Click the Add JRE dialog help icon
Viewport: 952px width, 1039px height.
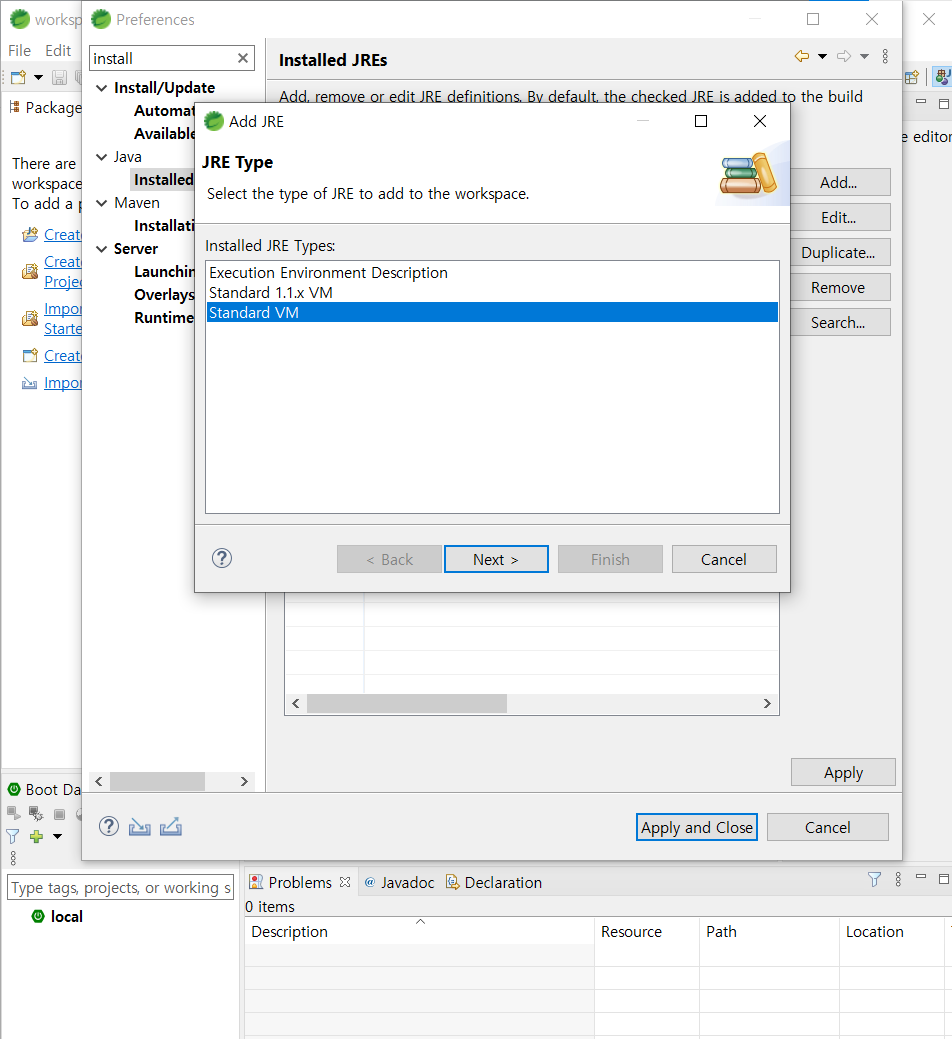point(222,559)
